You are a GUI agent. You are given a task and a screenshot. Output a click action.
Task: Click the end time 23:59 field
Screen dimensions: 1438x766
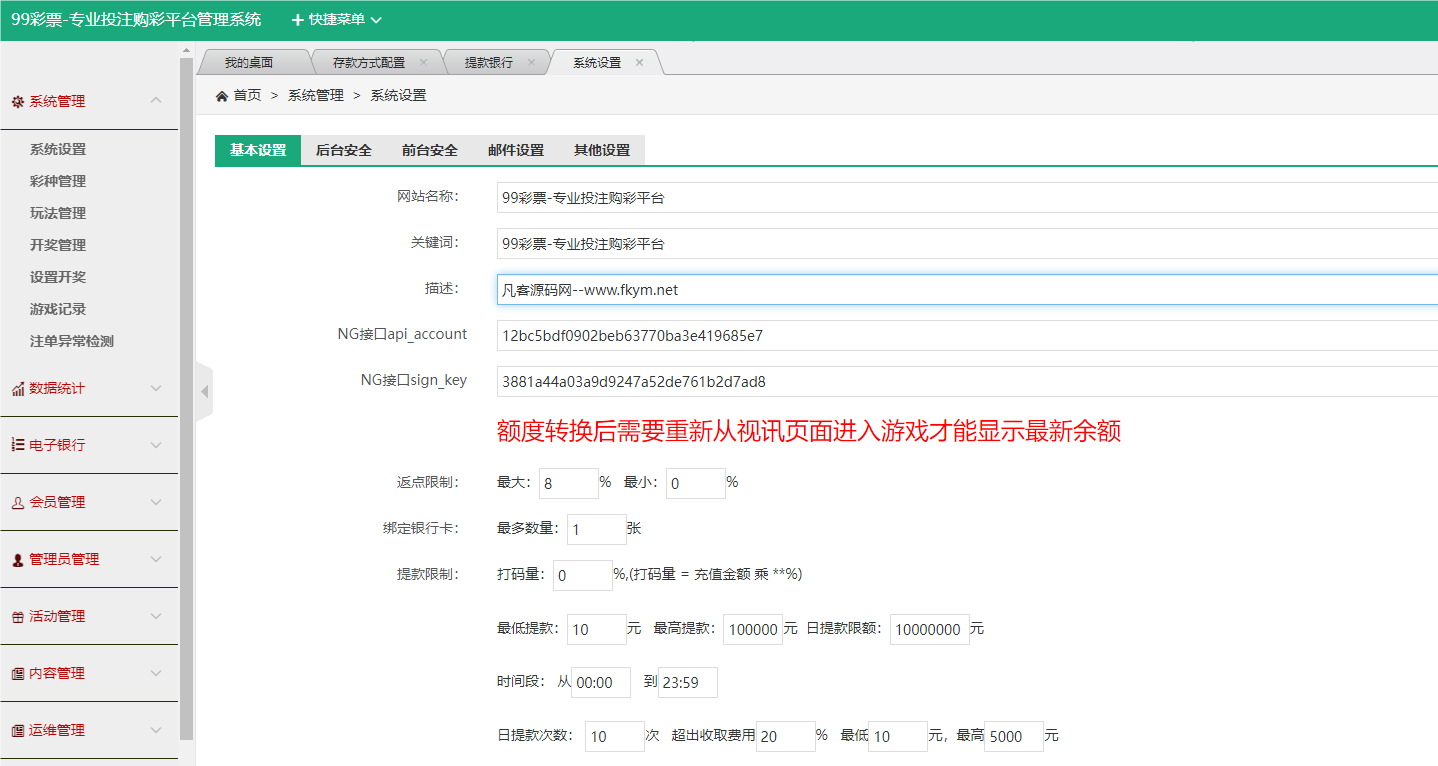688,683
